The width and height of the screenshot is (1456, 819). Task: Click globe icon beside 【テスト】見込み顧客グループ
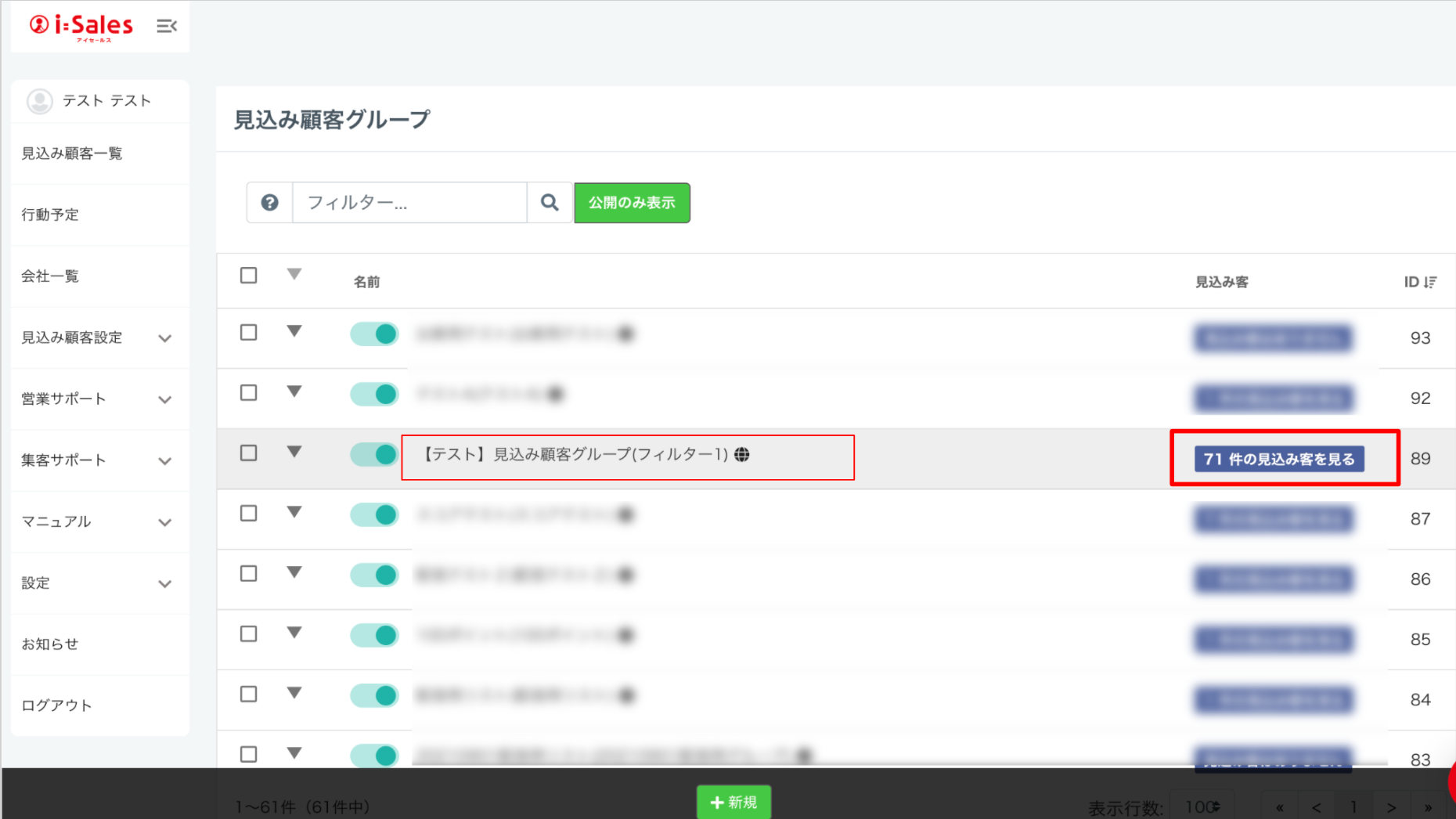(742, 455)
